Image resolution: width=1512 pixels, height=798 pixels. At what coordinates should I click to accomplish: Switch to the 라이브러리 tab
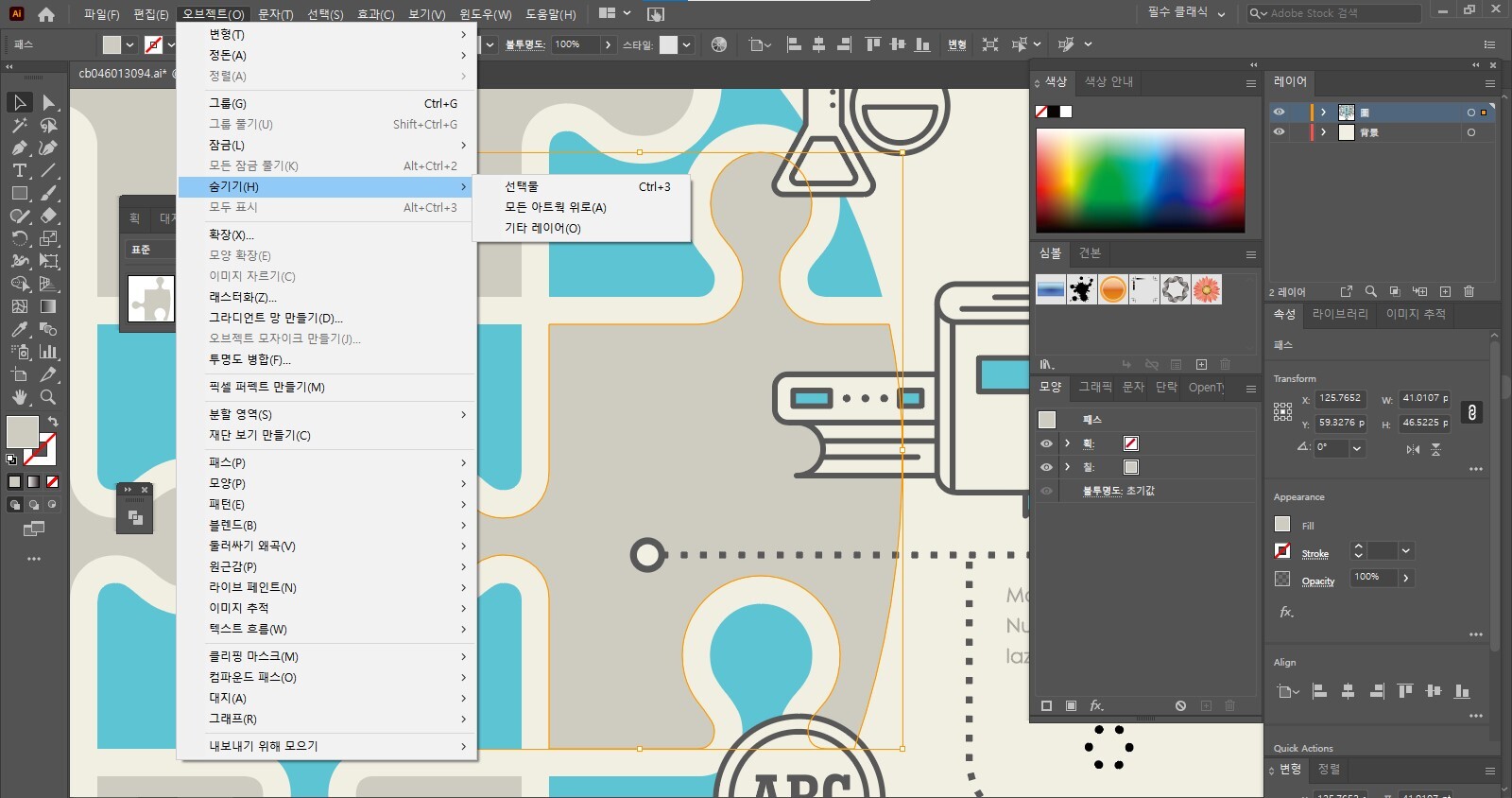tap(1339, 314)
